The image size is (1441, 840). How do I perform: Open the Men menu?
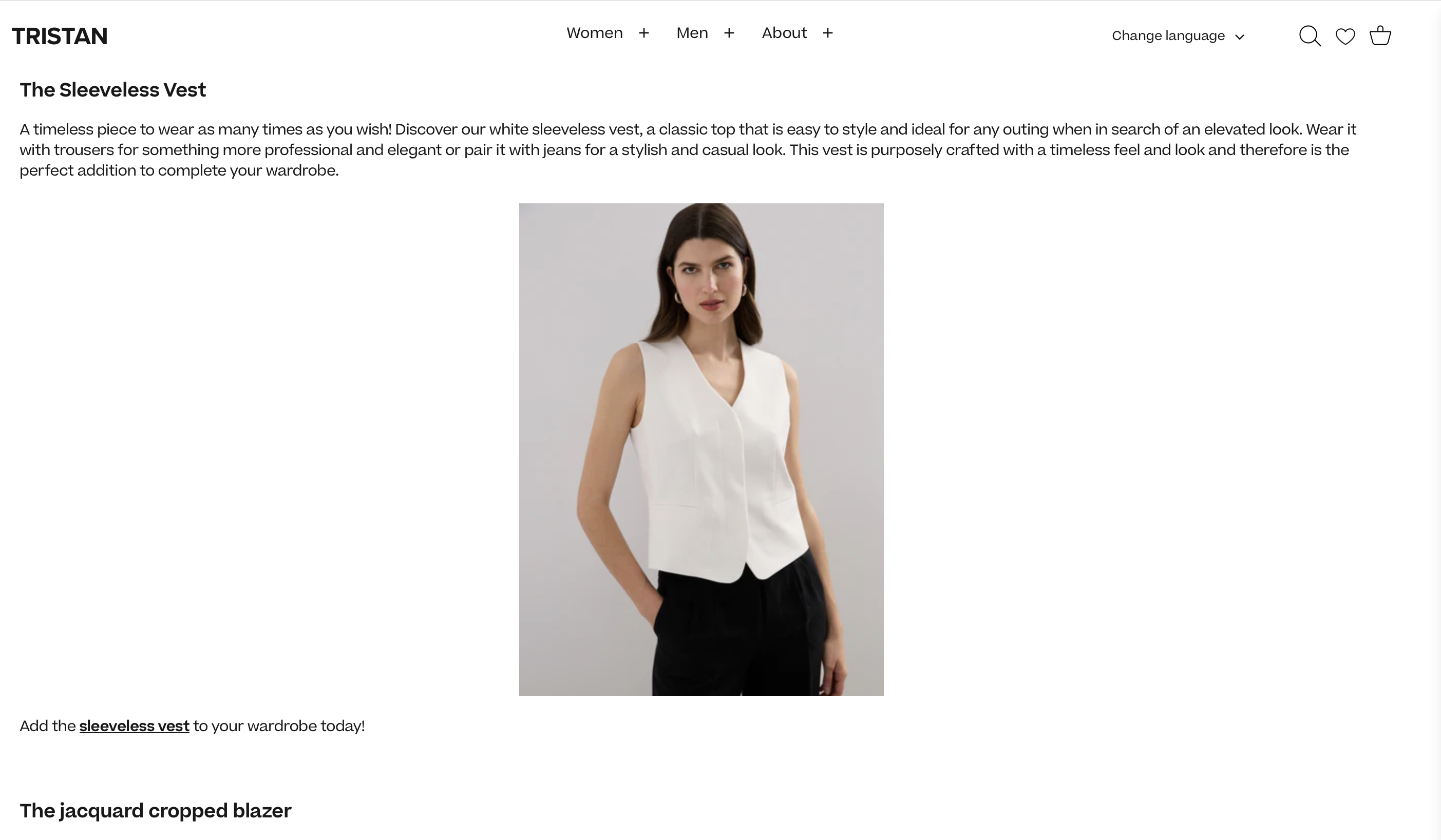[x=692, y=32]
